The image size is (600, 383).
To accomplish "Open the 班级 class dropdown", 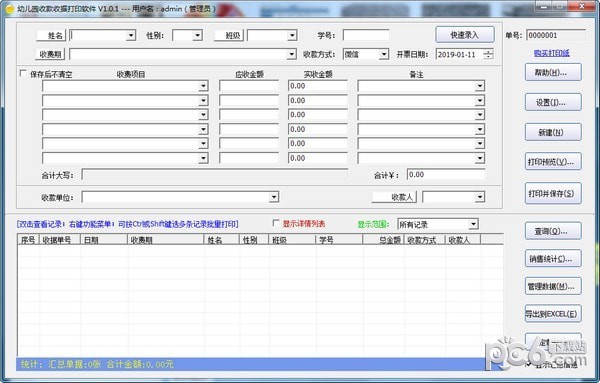I will [x=292, y=36].
